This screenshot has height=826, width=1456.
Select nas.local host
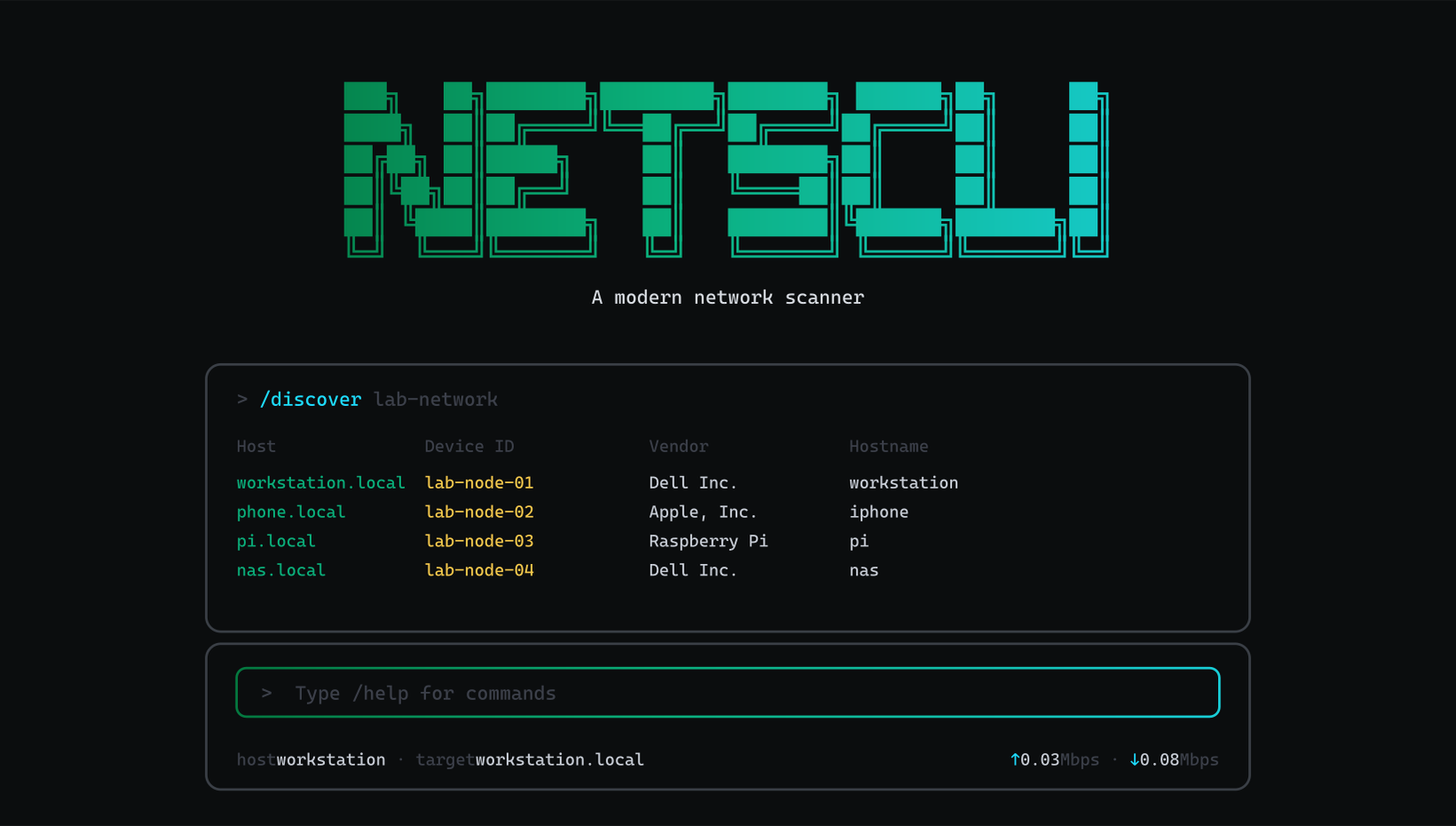click(x=281, y=571)
